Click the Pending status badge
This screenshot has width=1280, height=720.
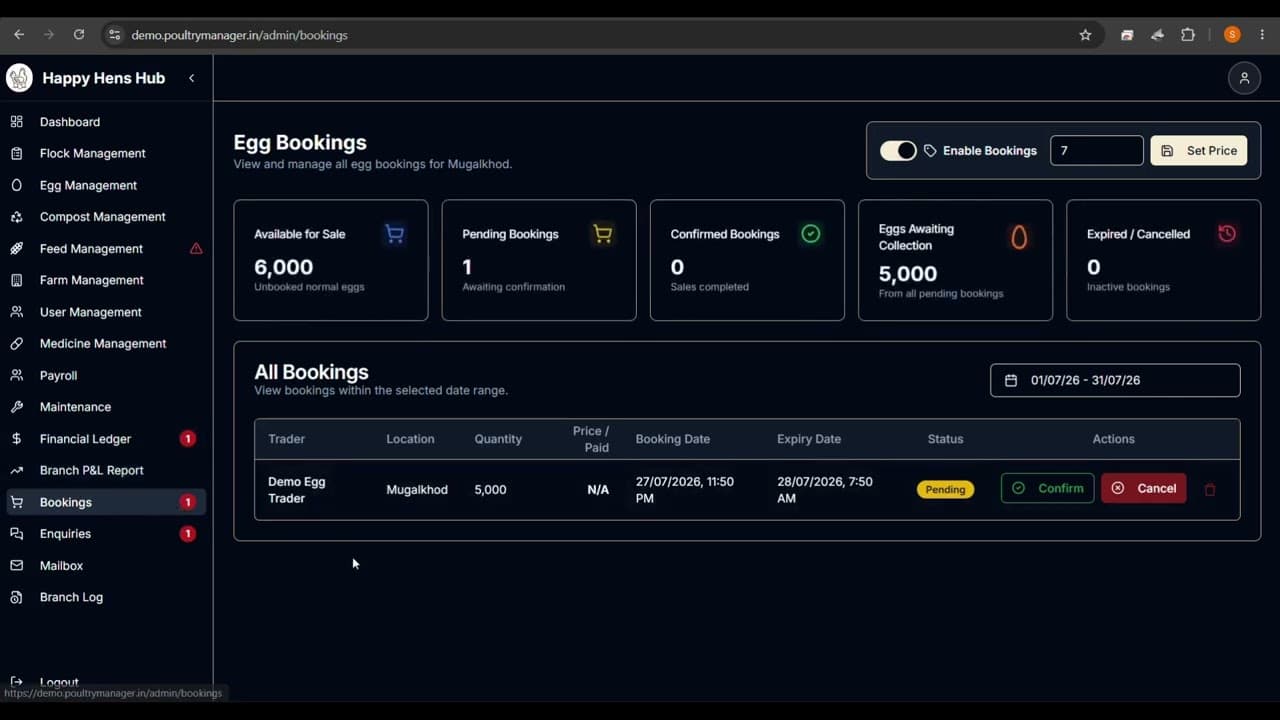pyautogui.click(x=945, y=490)
